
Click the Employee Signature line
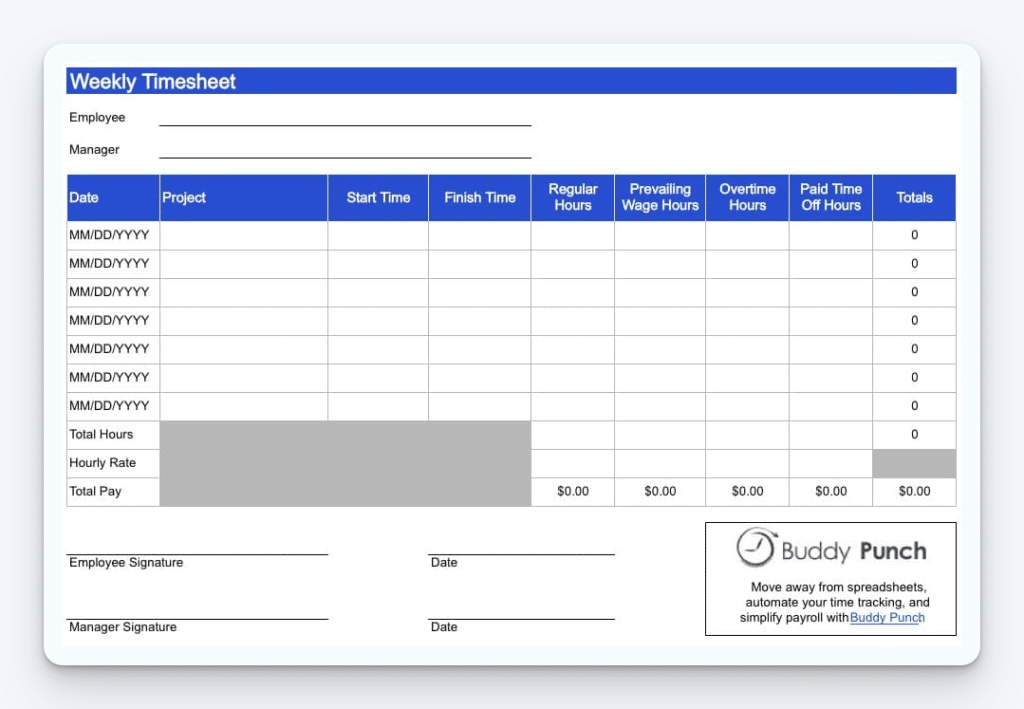coord(196,549)
